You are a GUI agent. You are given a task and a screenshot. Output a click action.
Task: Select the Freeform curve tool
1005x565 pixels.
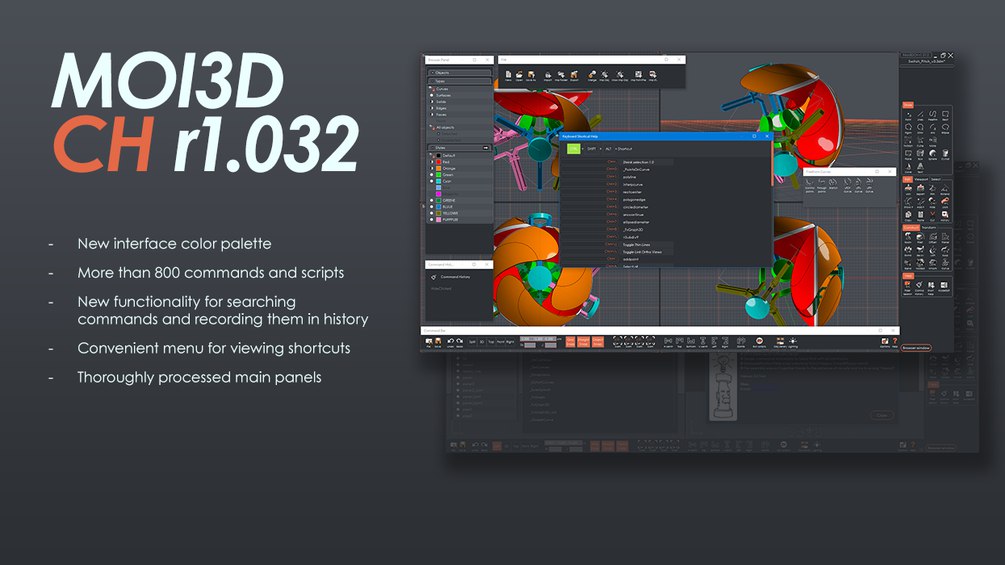(933, 116)
